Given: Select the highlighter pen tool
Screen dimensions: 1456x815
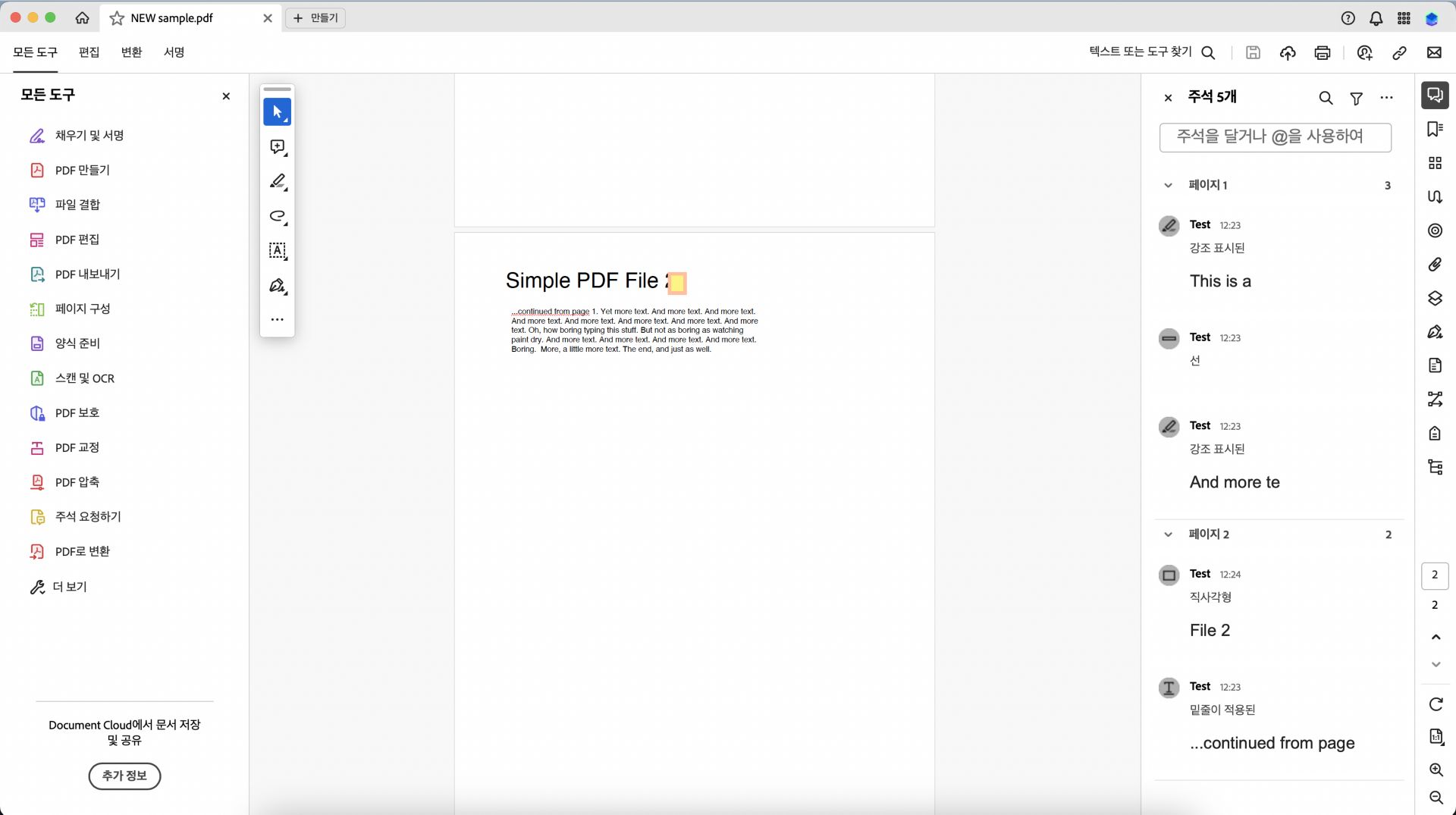Looking at the screenshot, I should tap(278, 182).
